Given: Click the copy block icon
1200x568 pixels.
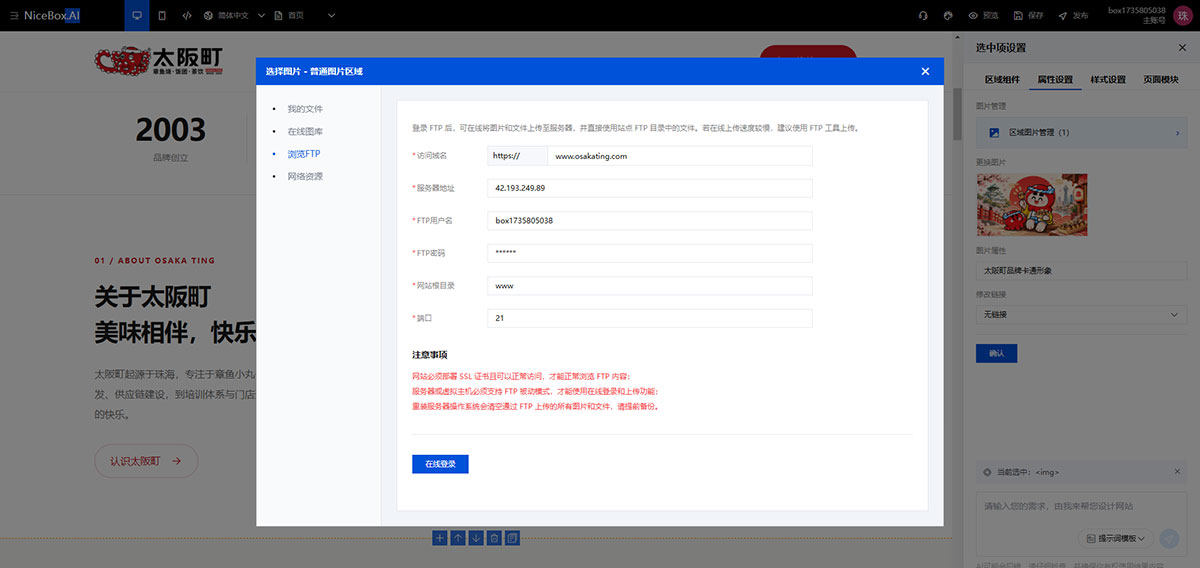Looking at the screenshot, I should (x=512, y=538).
